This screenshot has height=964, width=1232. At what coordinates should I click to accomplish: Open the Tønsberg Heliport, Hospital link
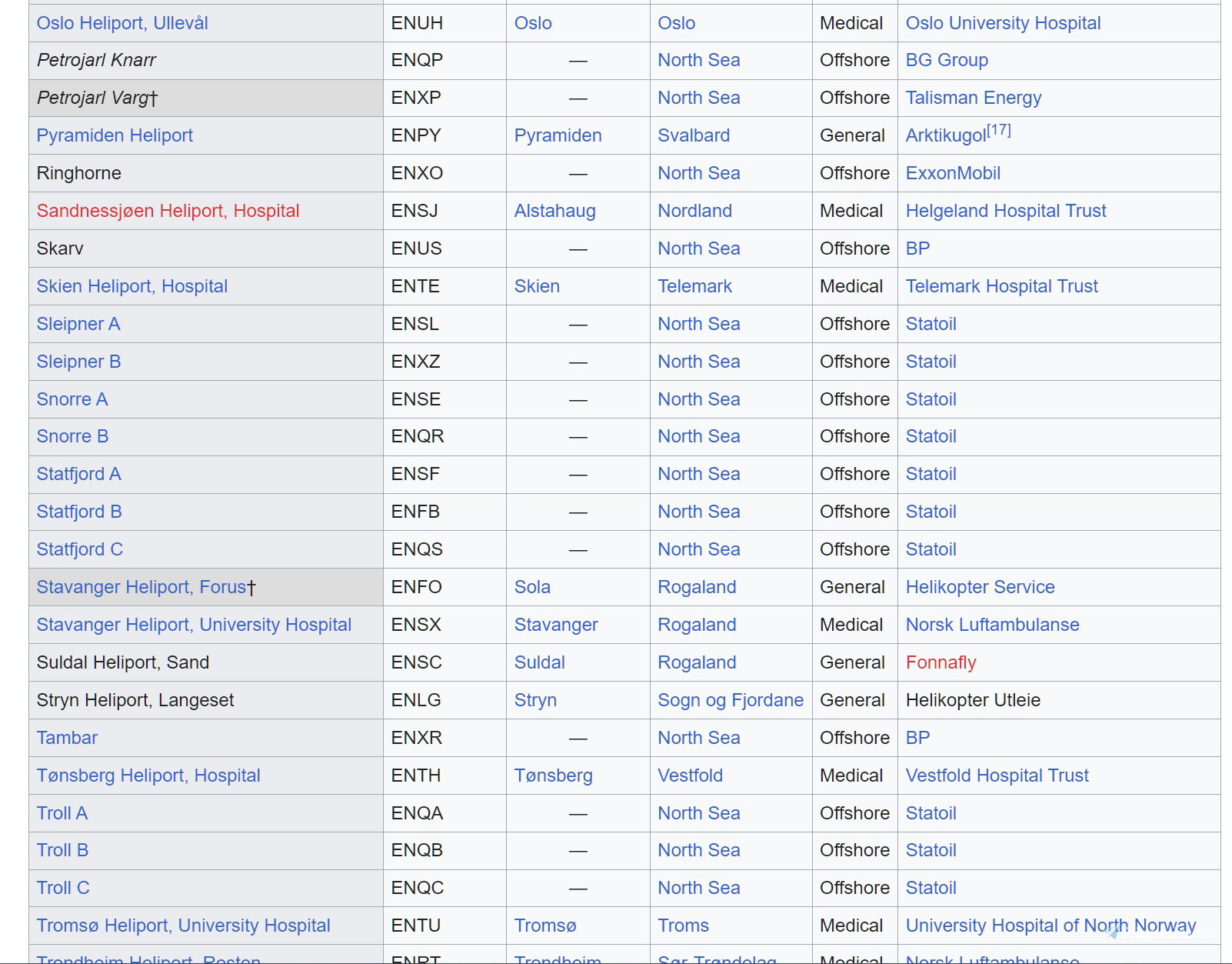(x=148, y=776)
